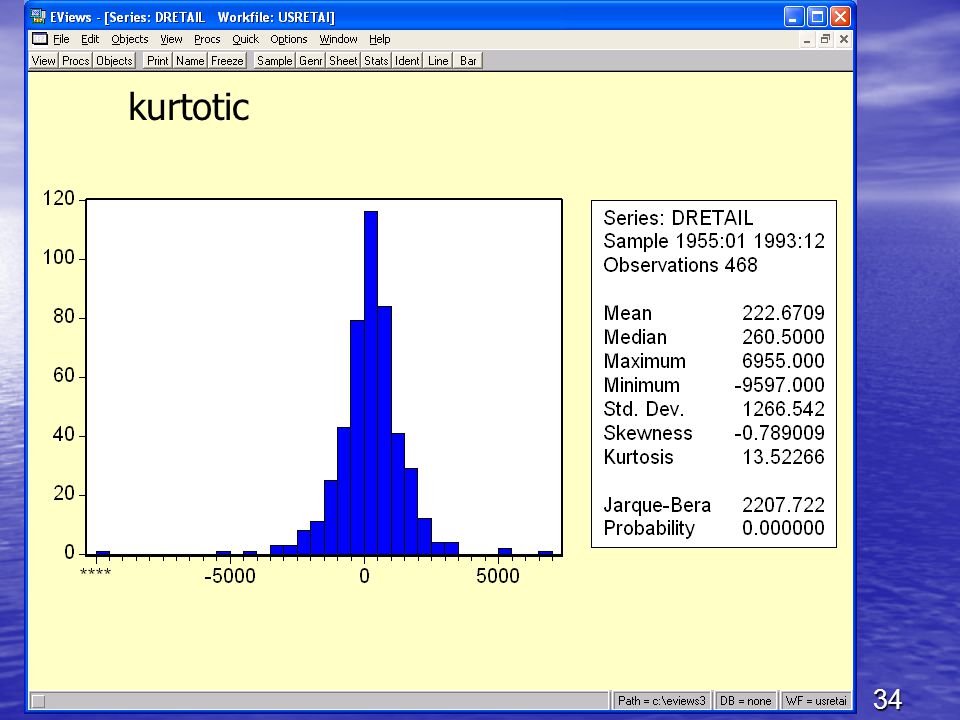
Task: Close the EViews application window
Action: pos(841,17)
